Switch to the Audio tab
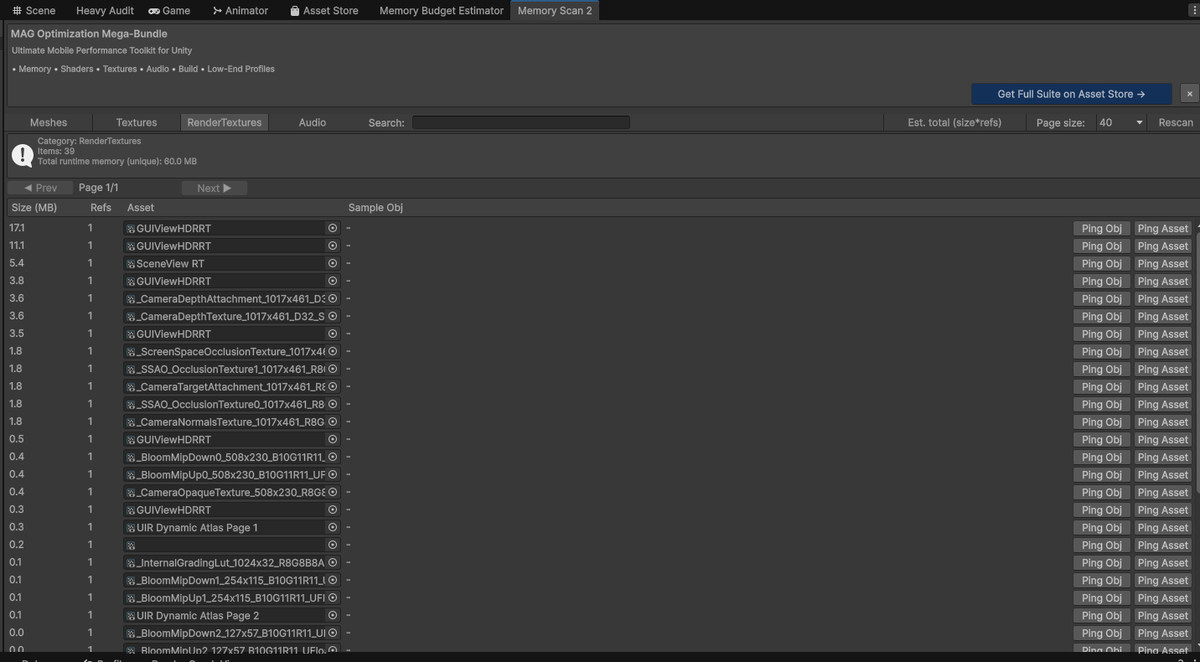Viewport: 1200px width, 662px height. 311,121
